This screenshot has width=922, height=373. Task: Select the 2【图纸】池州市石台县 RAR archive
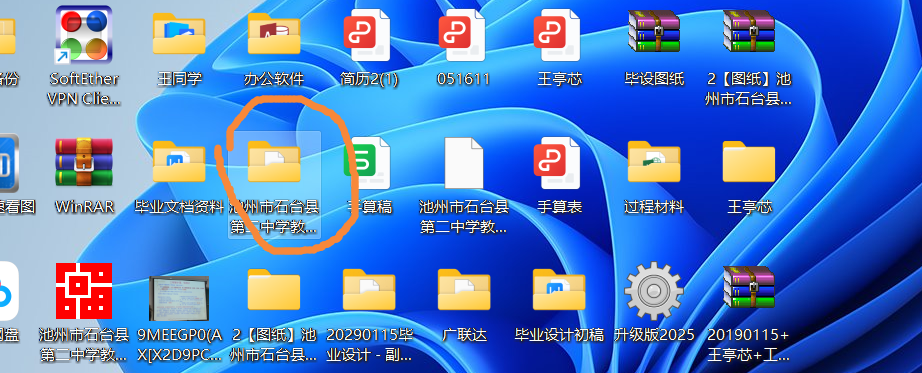tap(749, 32)
